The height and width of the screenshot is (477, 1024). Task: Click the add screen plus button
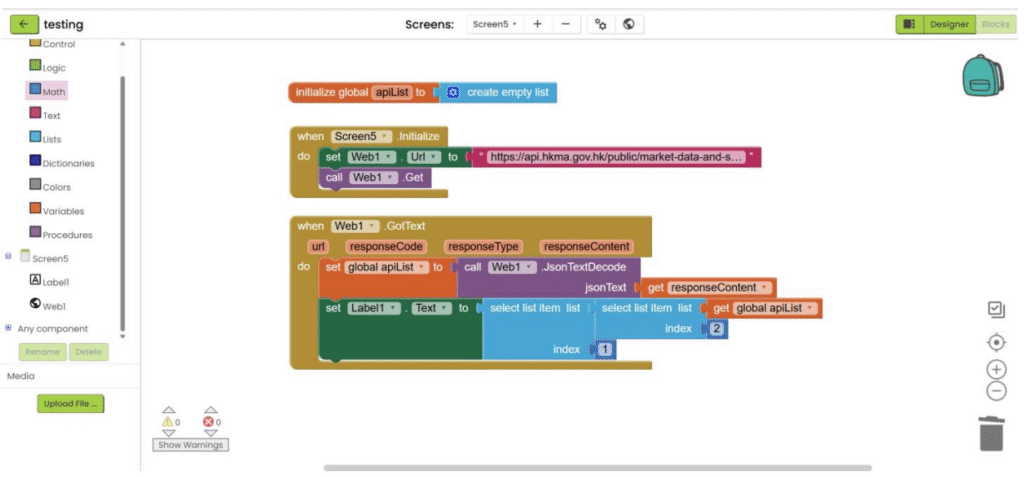point(537,24)
